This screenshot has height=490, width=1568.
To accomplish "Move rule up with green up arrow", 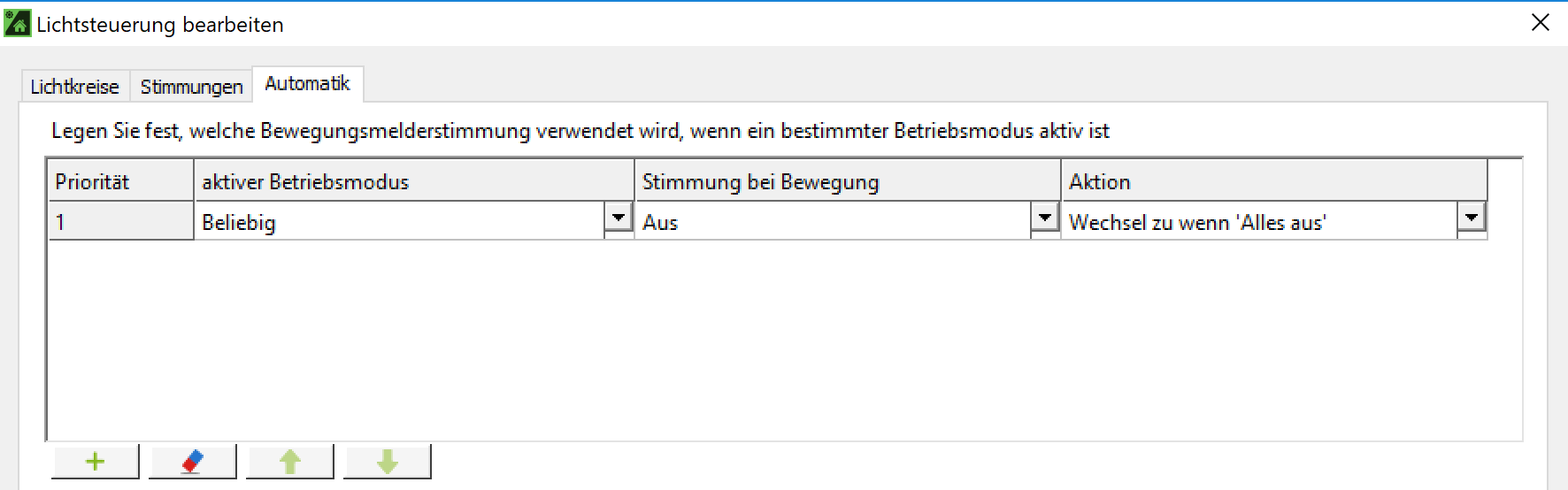I will [x=290, y=462].
